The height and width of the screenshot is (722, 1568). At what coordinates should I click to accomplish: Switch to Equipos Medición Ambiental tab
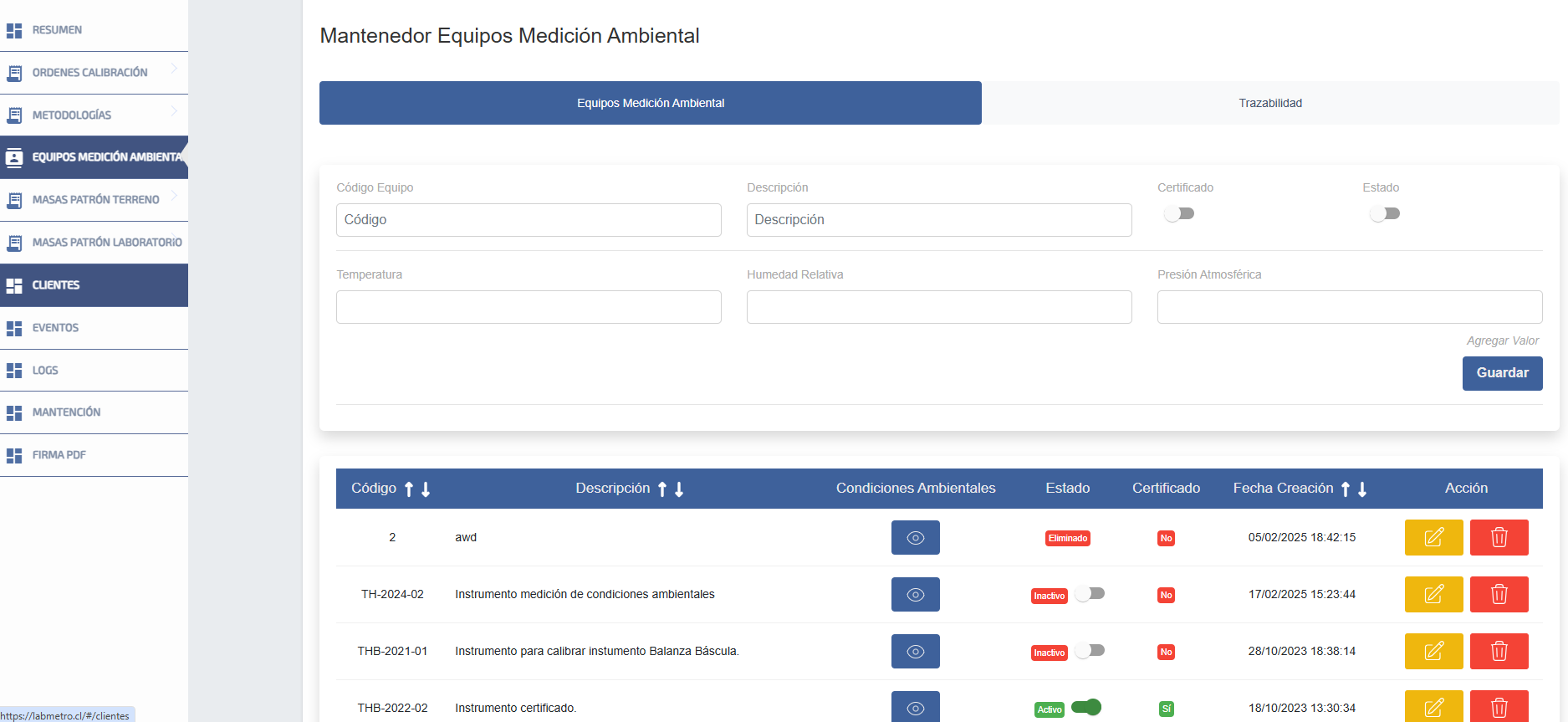[651, 103]
